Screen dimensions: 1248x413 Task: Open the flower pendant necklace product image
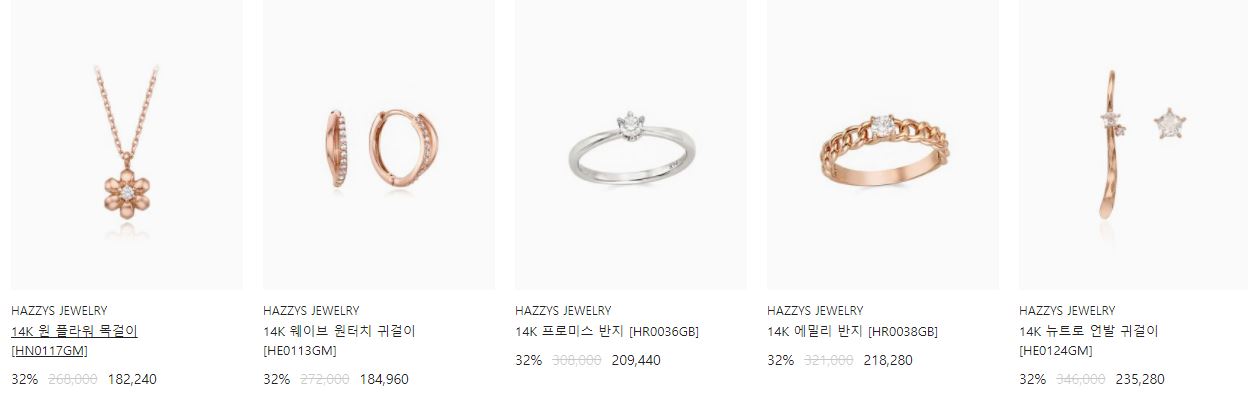(127, 144)
